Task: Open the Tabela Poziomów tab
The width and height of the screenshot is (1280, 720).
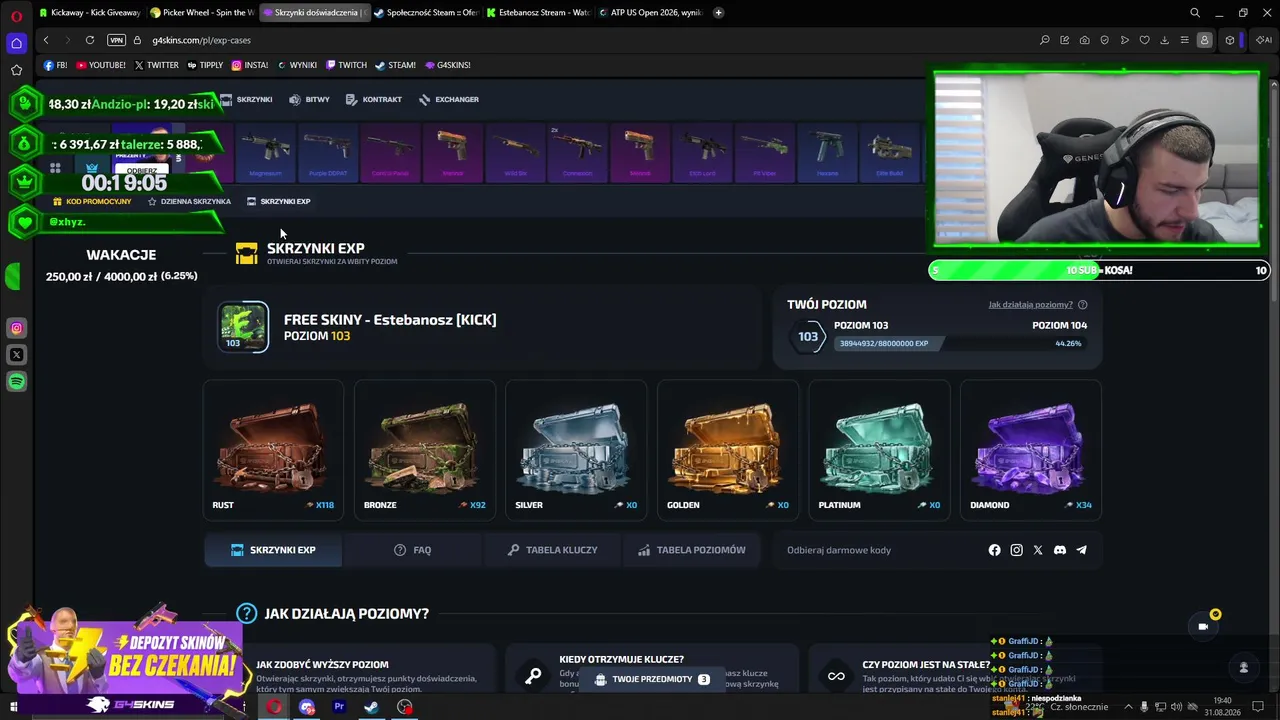Action: point(692,550)
